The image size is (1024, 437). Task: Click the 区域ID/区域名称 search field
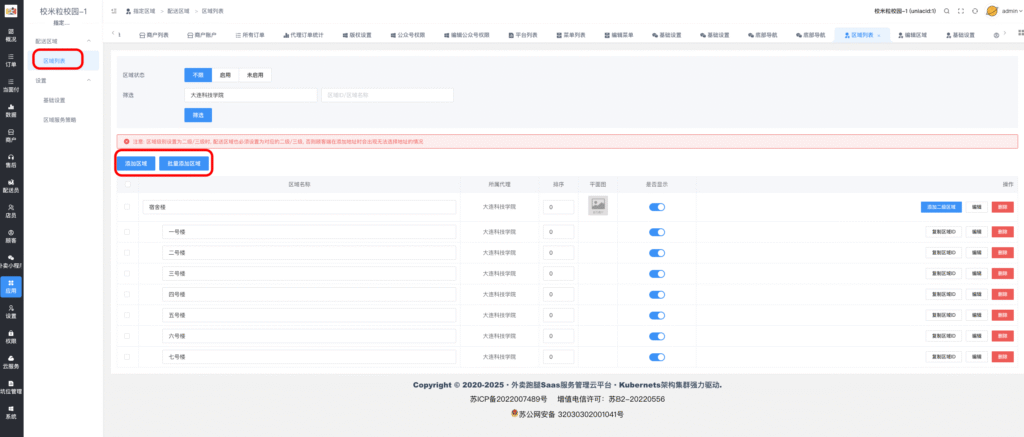[x=387, y=95]
